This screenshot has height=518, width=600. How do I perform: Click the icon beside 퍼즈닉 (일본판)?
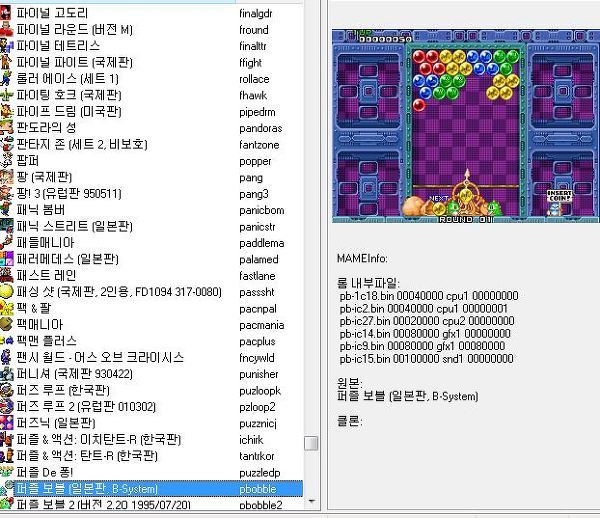6,423
